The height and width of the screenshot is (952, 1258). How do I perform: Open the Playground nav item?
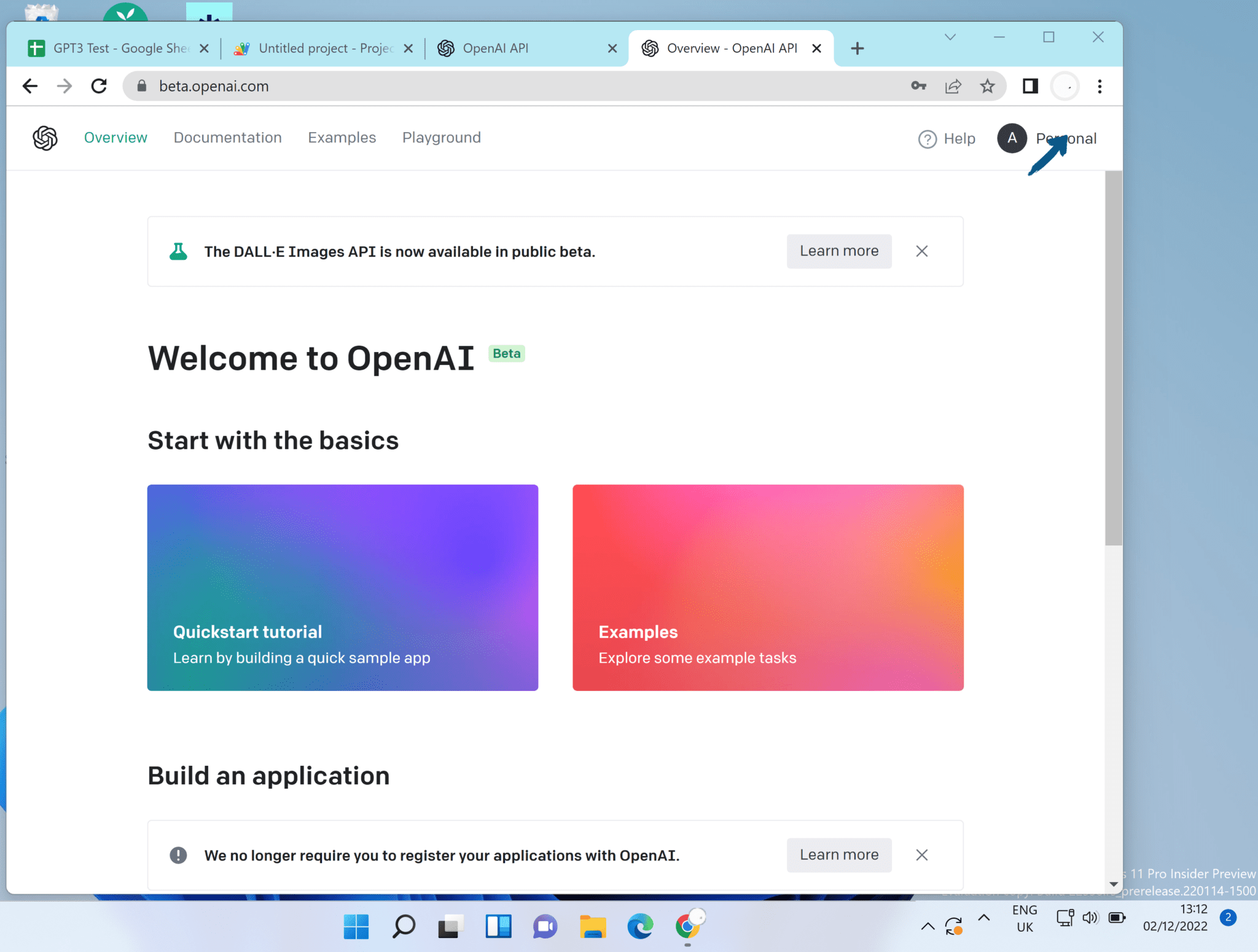coord(441,138)
